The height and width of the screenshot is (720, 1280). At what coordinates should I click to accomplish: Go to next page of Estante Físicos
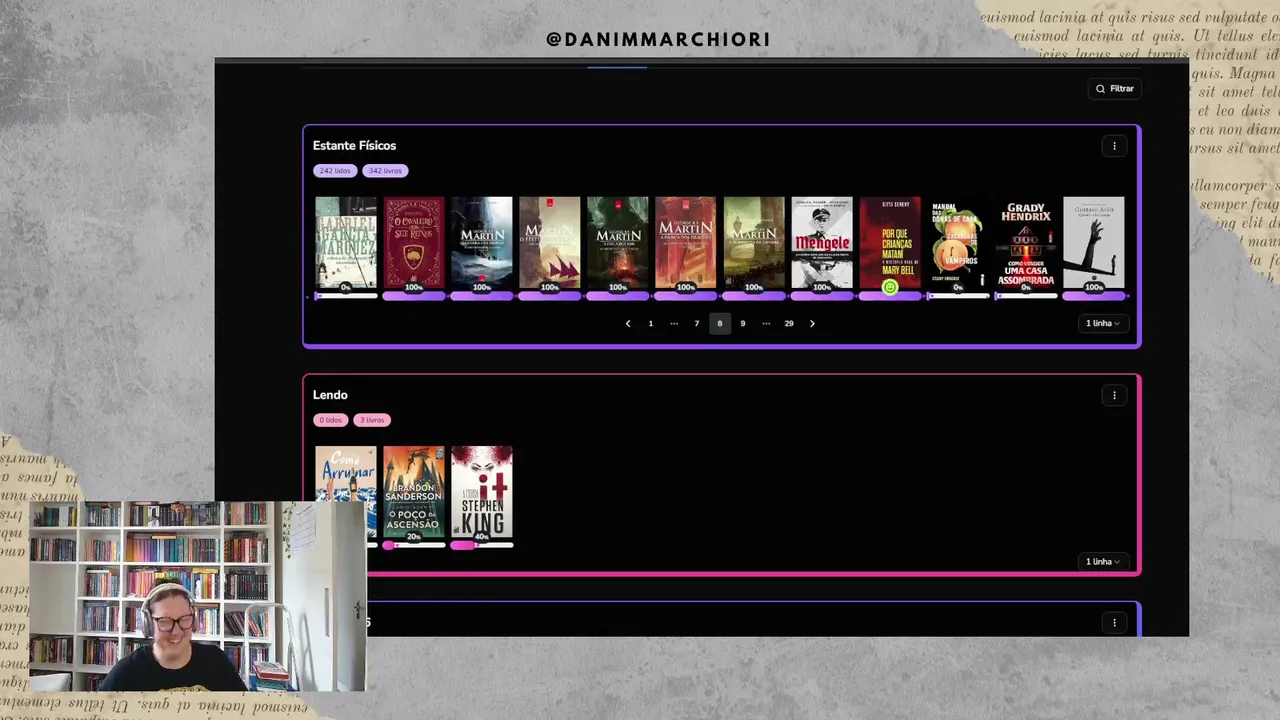pos(812,324)
